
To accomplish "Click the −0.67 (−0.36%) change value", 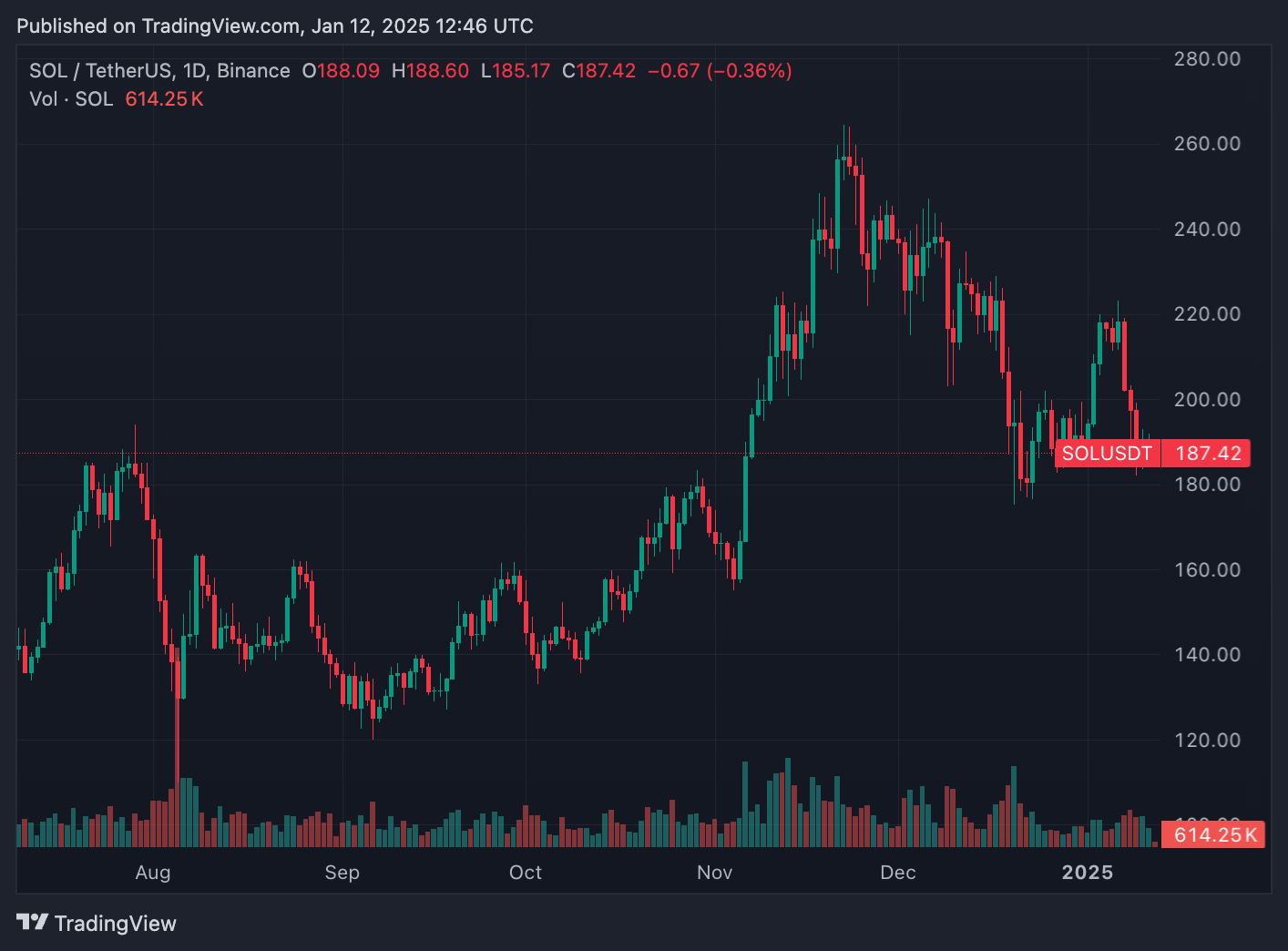I will 720,71.
